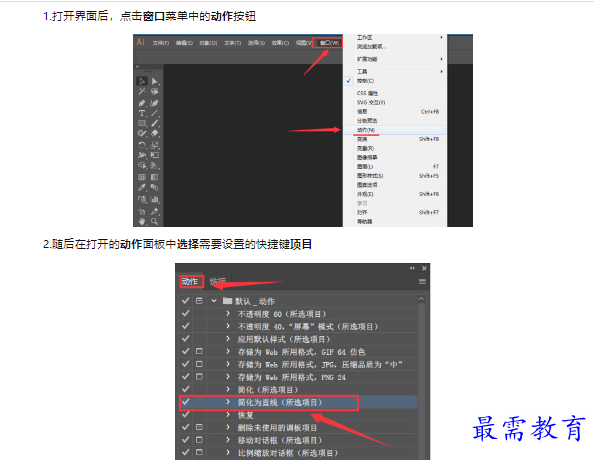Toggle dialog box for PNG 24 action

(199, 377)
